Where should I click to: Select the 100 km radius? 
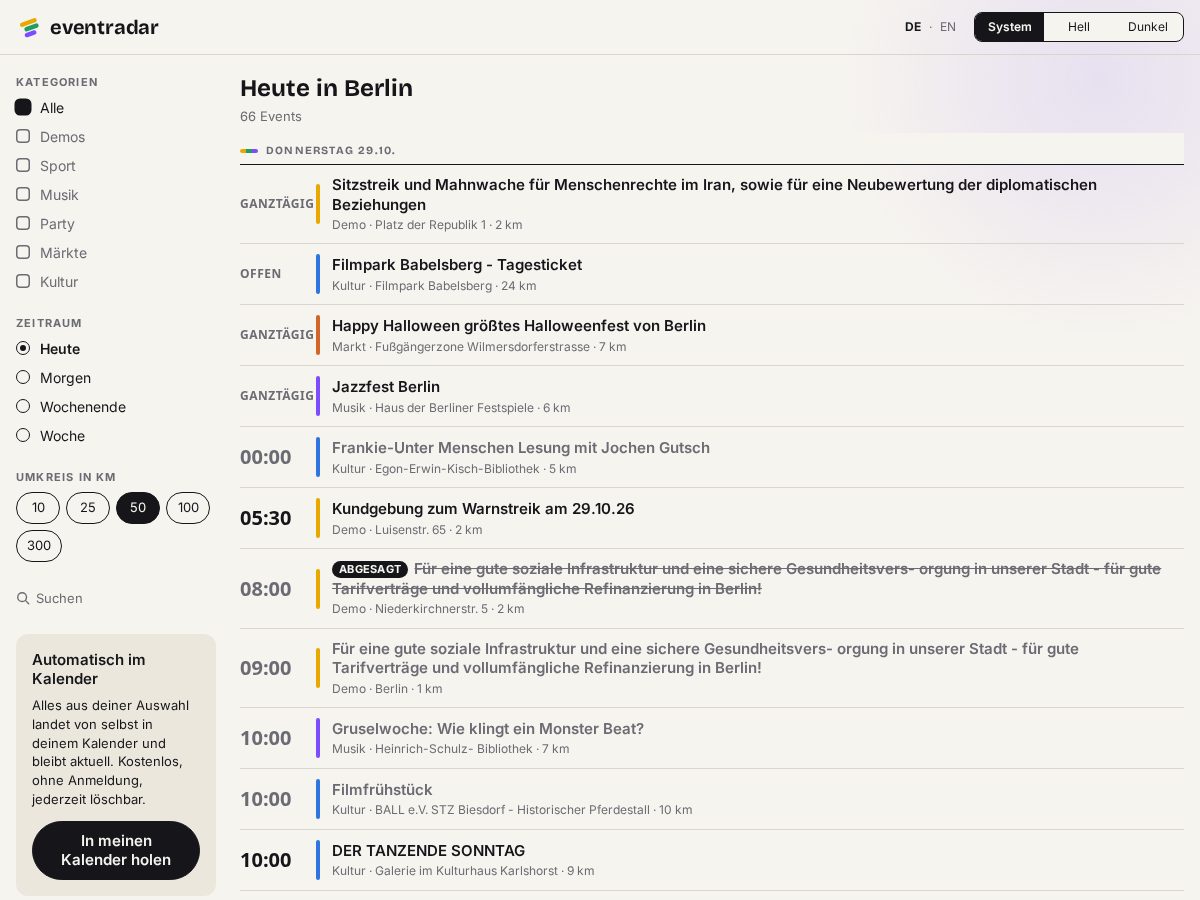point(188,508)
